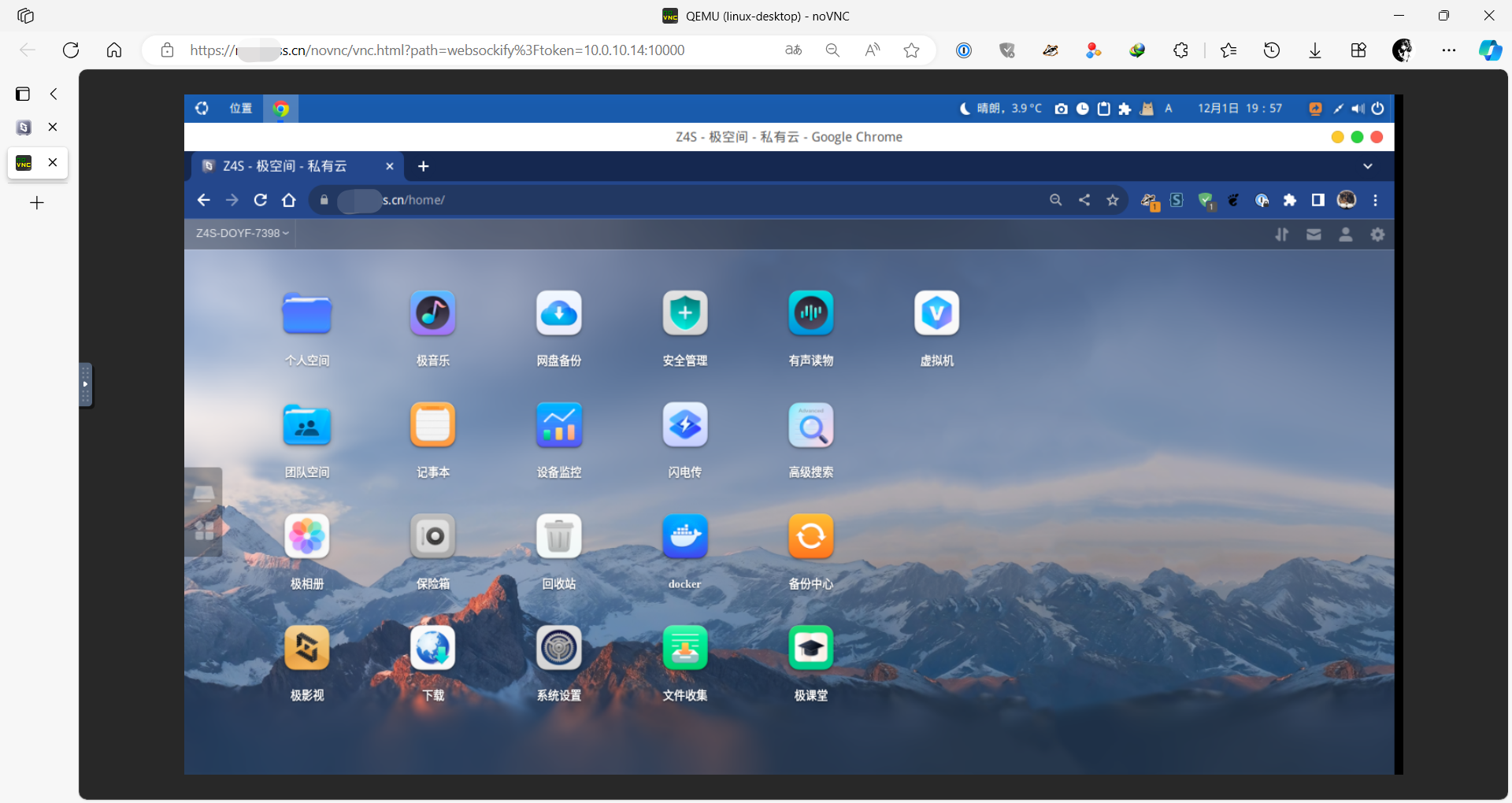Close the Z4S inner Chrome tab

coord(389,166)
